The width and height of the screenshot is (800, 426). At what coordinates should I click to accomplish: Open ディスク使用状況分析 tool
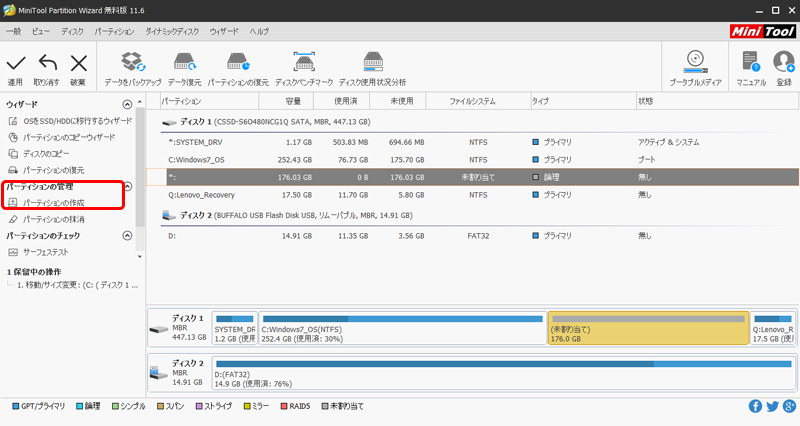[372, 68]
